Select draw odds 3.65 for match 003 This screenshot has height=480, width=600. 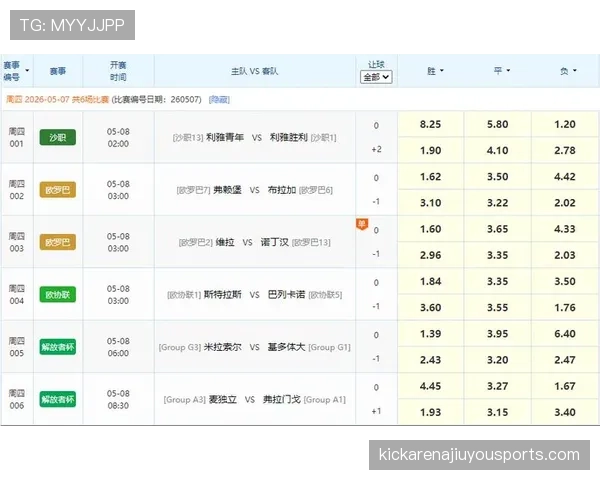pos(497,229)
